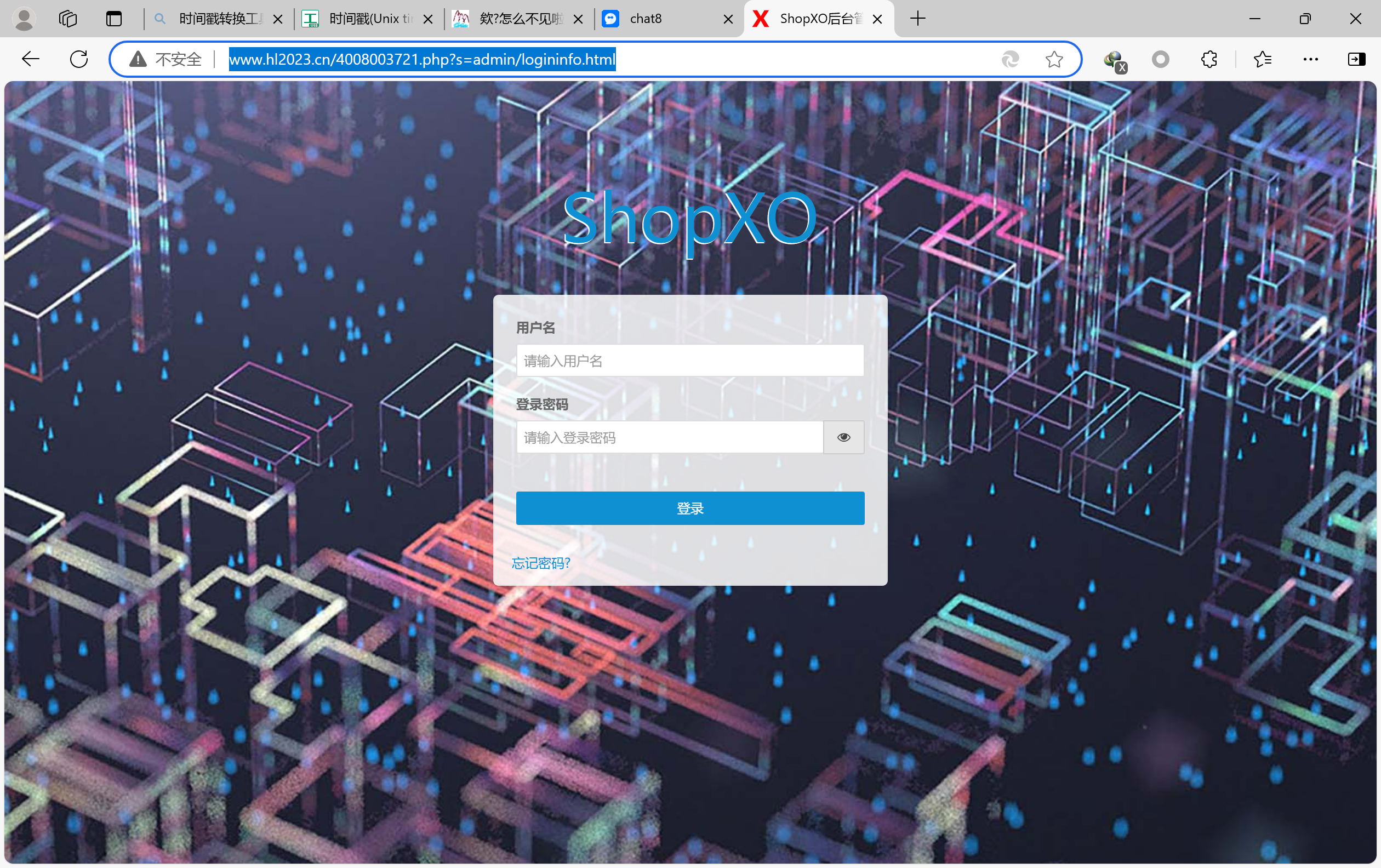Image resolution: width=1381 pixels, height=868 pixels.
Task: Switch to the 时间戳(Unix ti tab
Action: [x=370, y=19]
